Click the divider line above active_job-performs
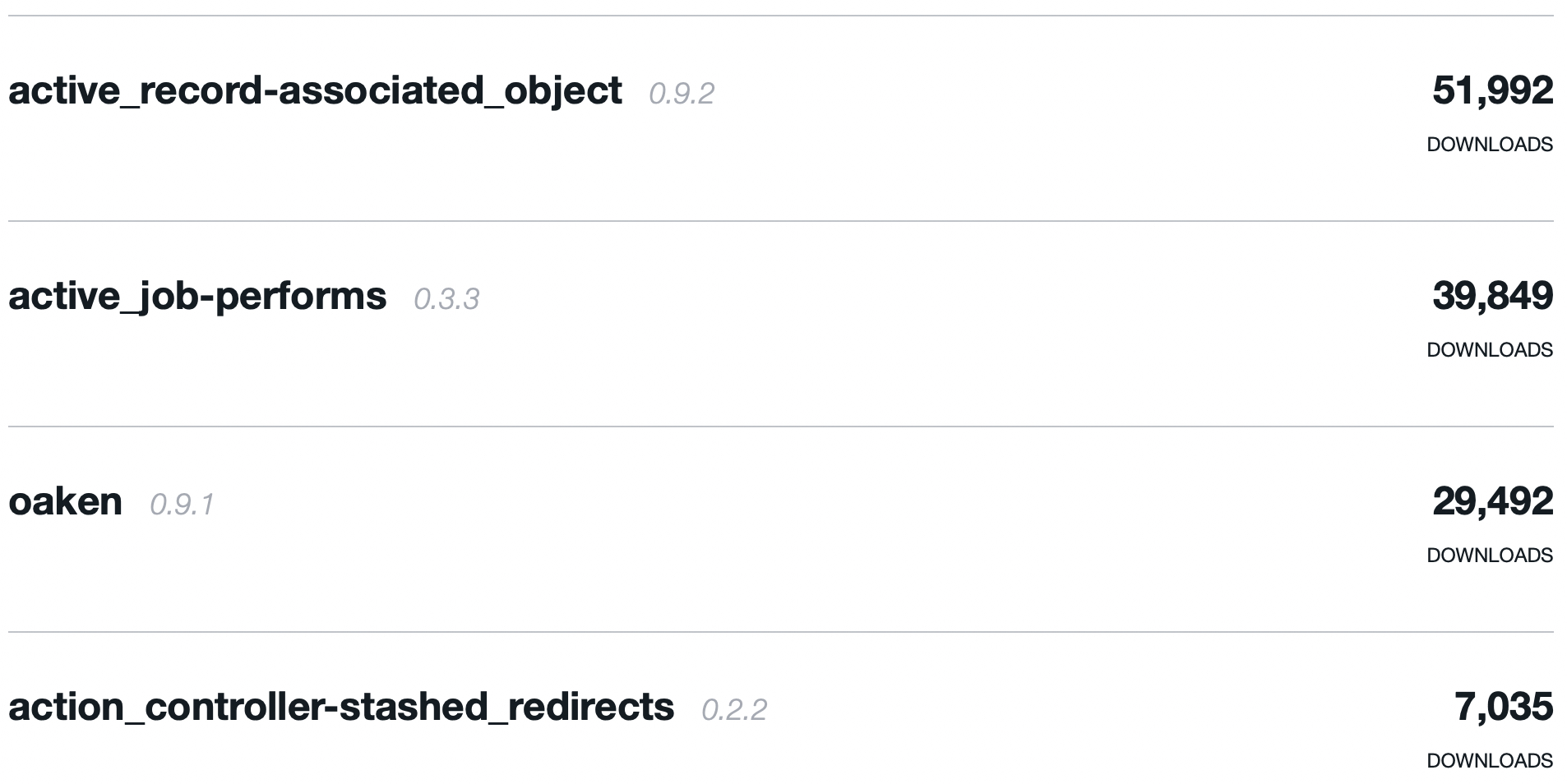 tap(781, 221)
